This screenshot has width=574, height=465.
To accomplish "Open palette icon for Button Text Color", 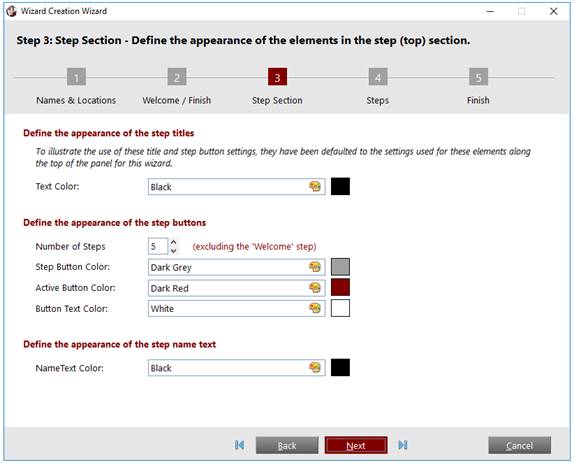I will [315, 308].
